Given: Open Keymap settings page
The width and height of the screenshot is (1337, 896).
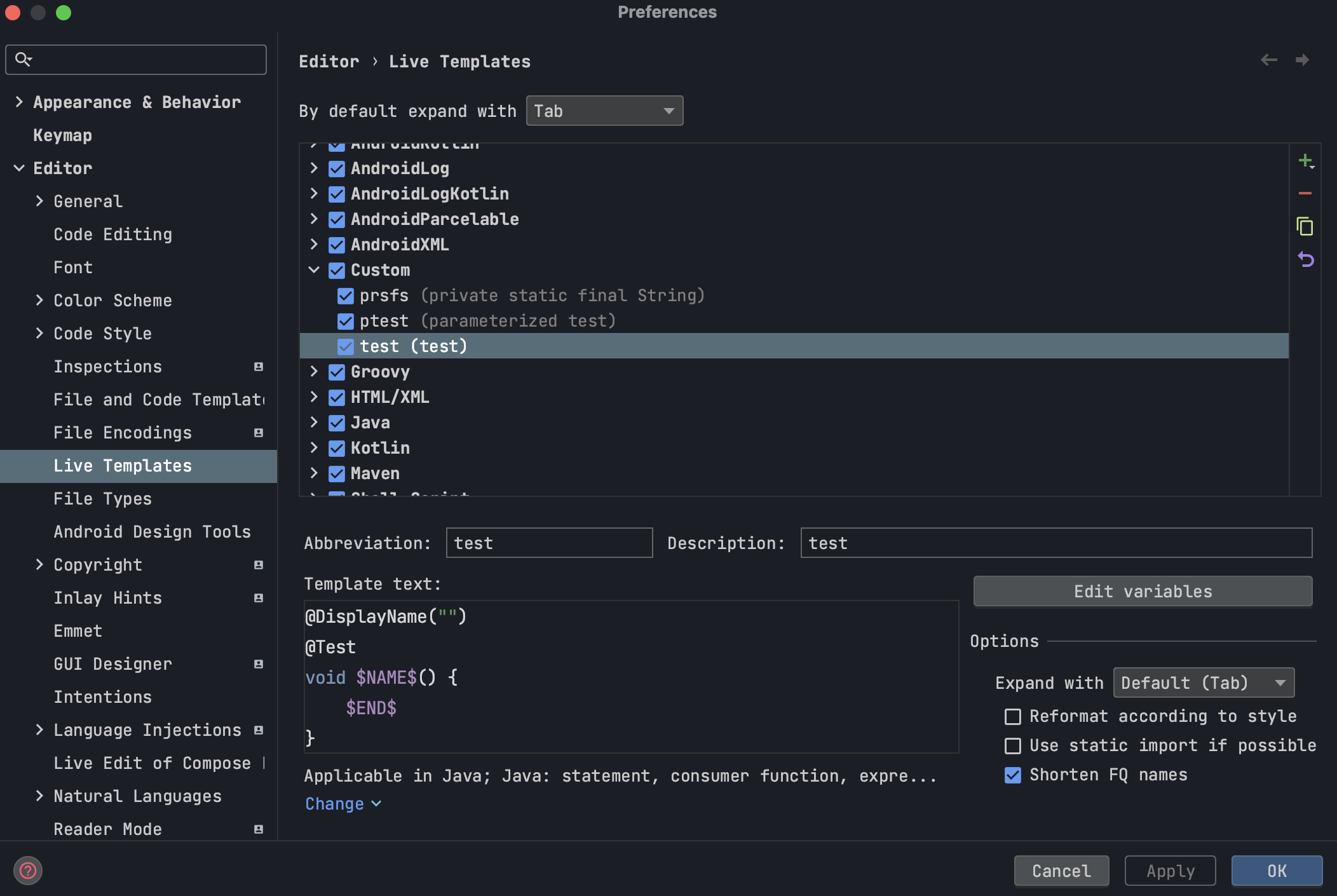Looking at the screenshot, I should [62, 135].
